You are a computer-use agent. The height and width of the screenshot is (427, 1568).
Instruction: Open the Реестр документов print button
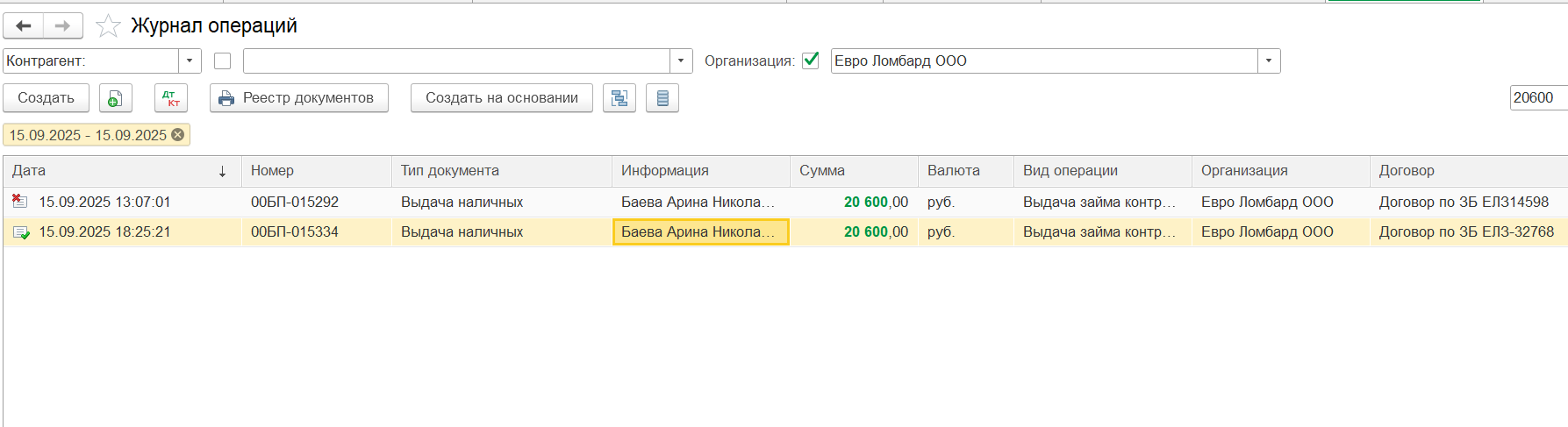coord(299,98)
